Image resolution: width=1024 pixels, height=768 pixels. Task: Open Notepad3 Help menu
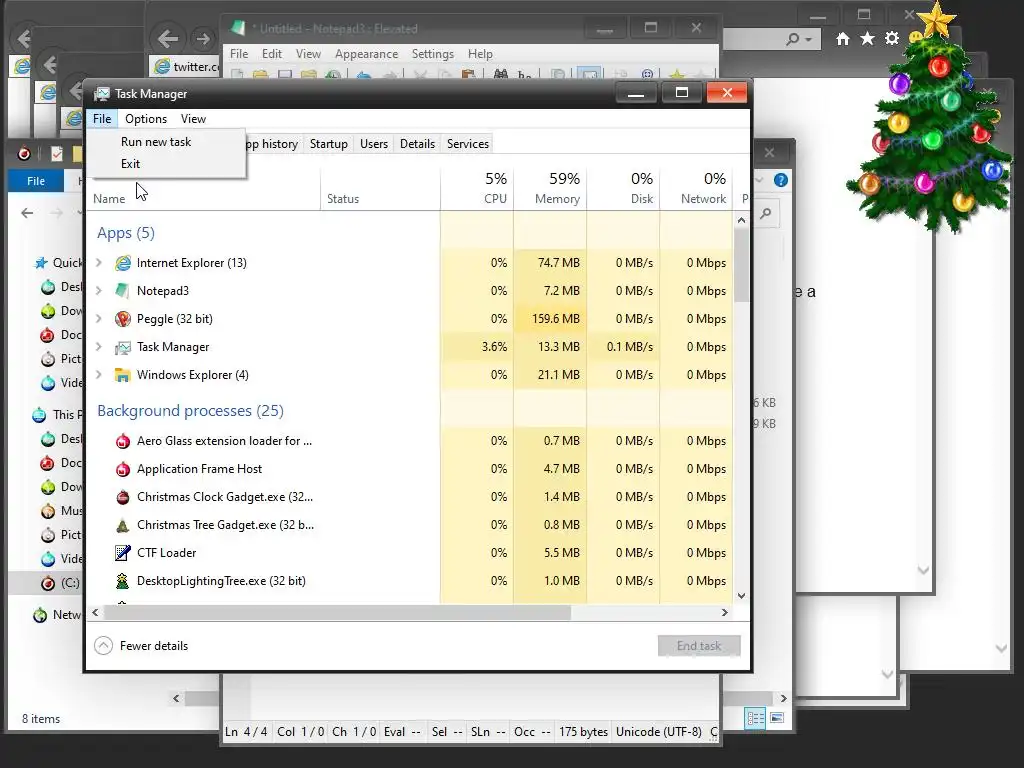pyautogui.click(x=480, y=54)
